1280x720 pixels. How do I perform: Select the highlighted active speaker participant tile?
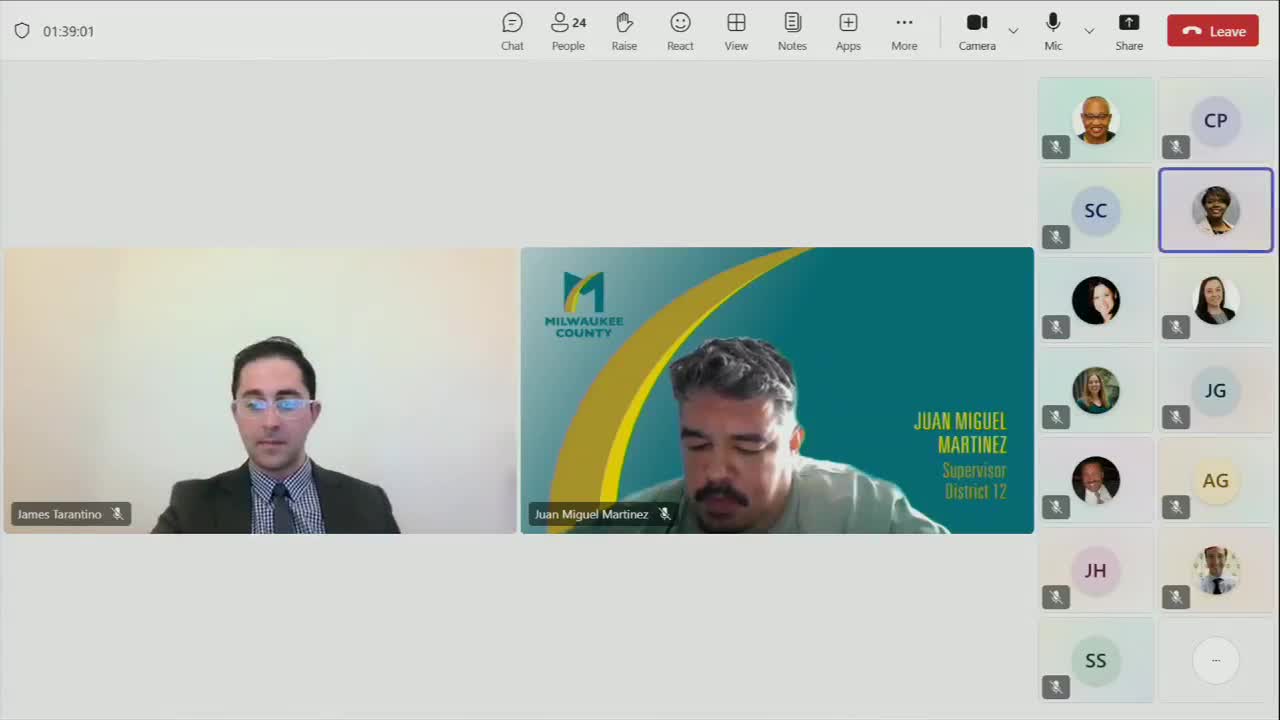click(1215, 210)
